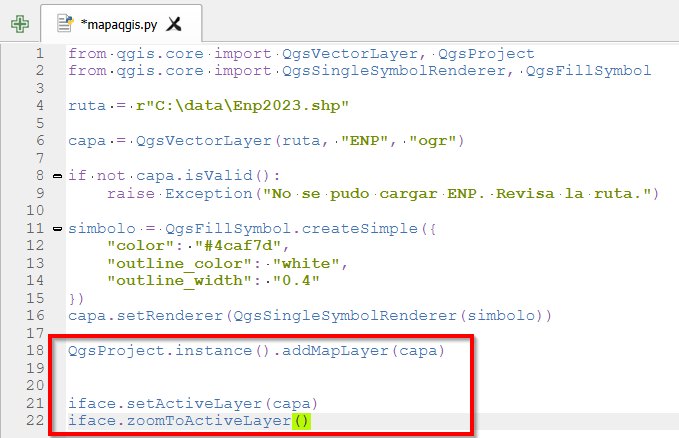This screenshot has width=679, height=438.
Task: Click line number 1 in the margin
Action: [38, 53]
